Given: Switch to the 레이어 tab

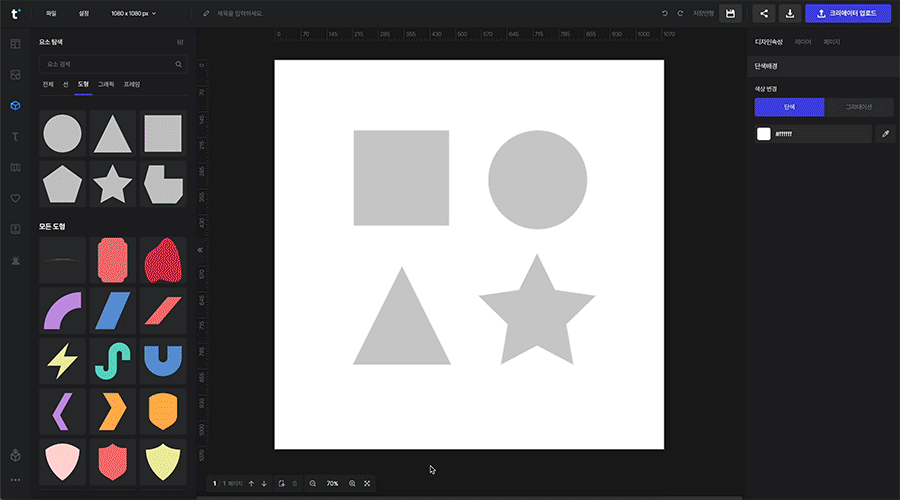Looking at the screenshot, I should (x=803, y=42).
